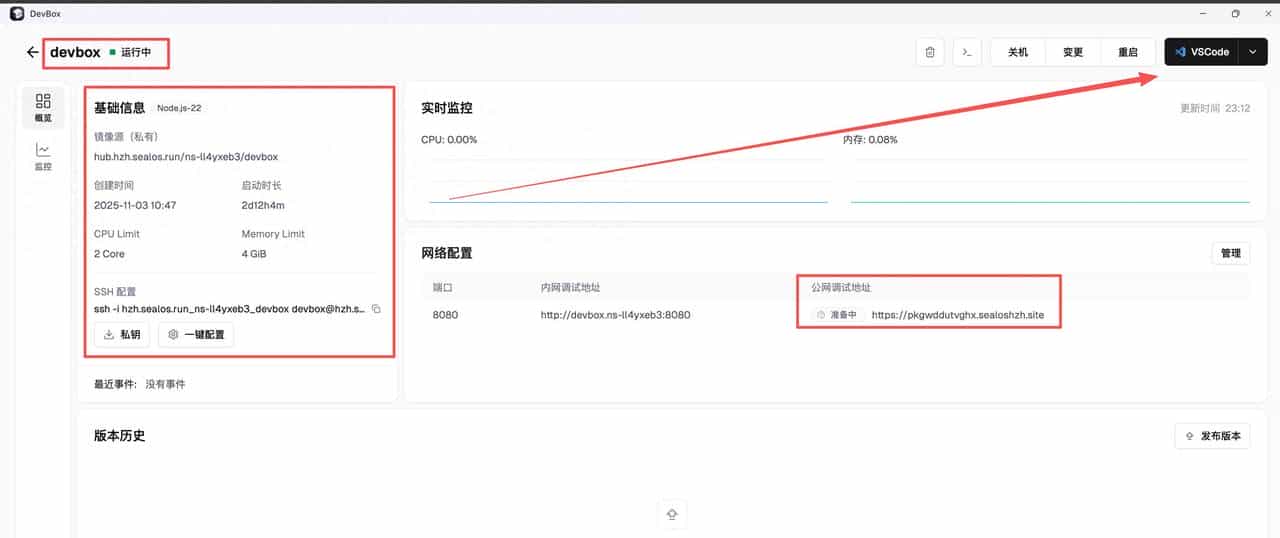Viewport: 1280px width, 538px height.
Task: Click the 内网调试地址 column header
Action: click(x=570, y=287)
